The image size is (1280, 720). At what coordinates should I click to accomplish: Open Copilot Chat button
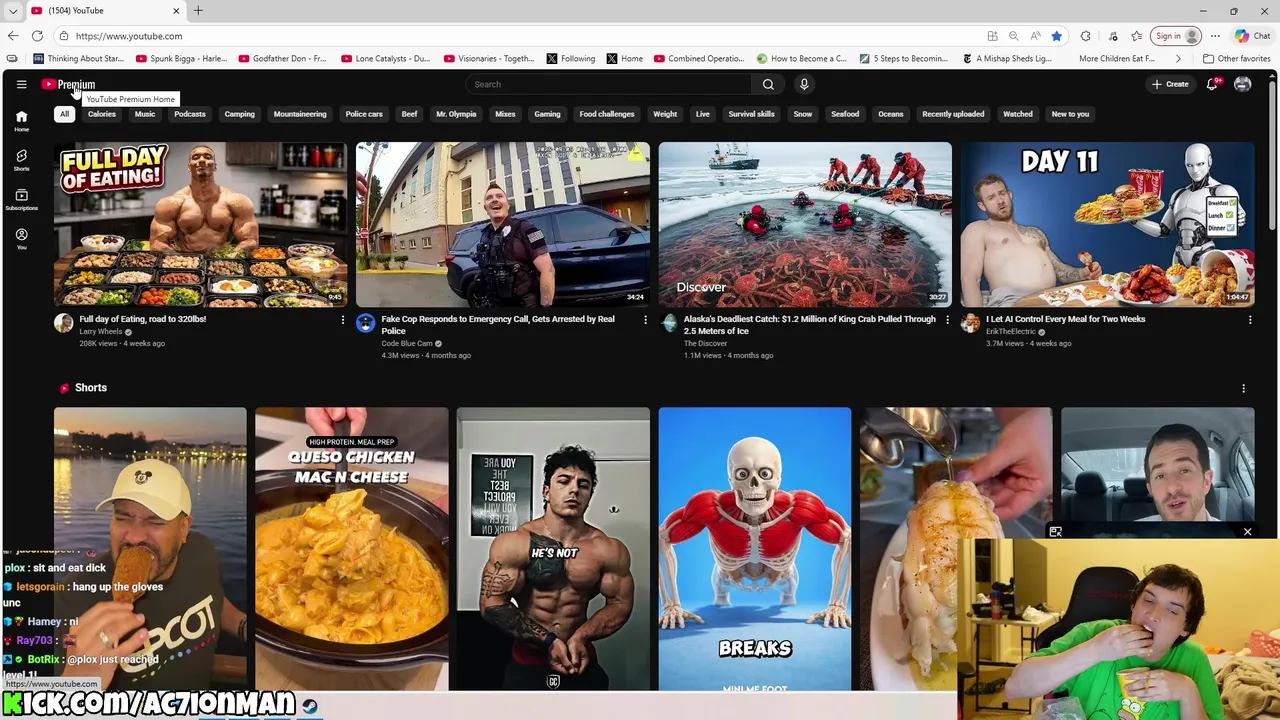(x=1252, y=36)
